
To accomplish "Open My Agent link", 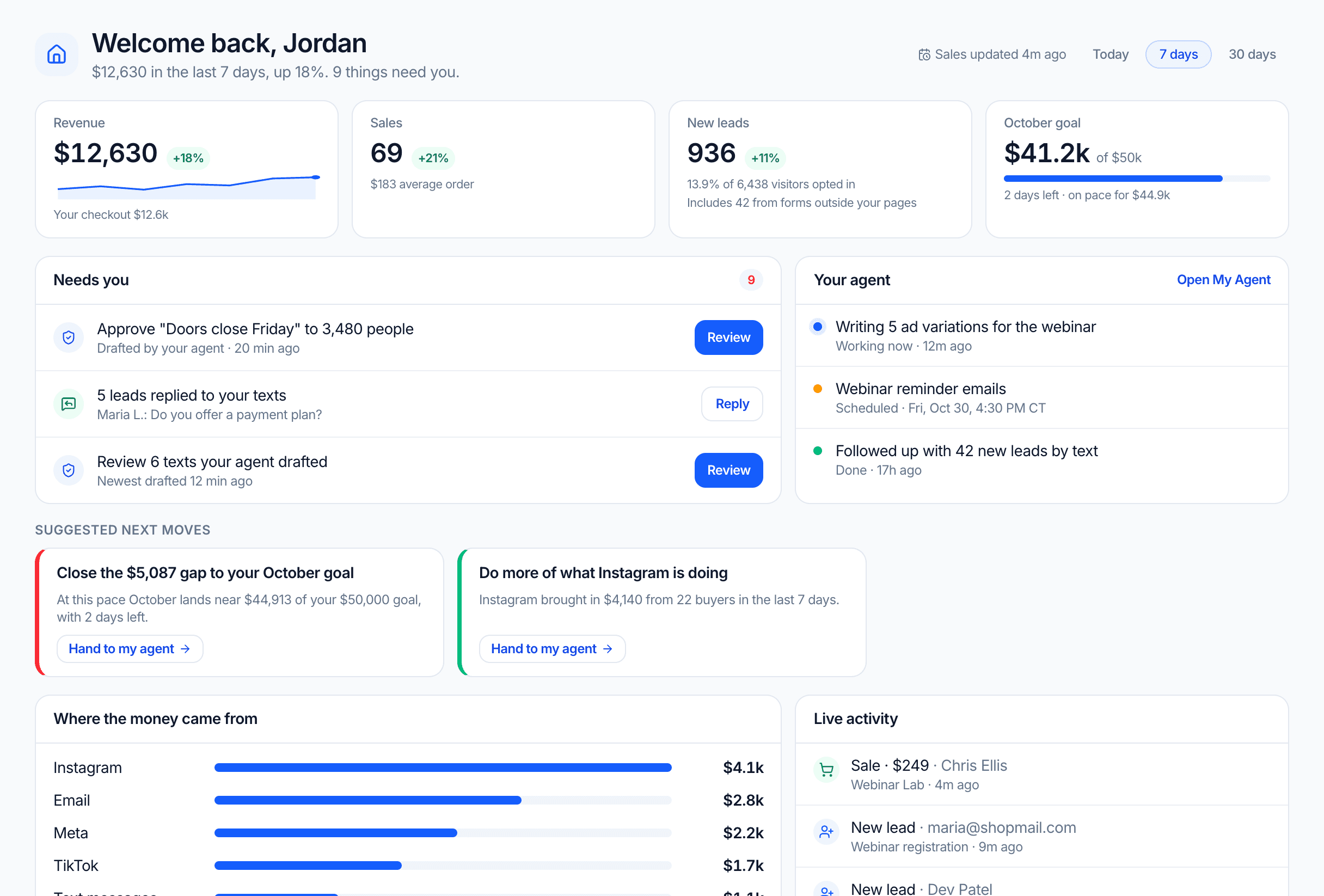I will [1223, 280].
